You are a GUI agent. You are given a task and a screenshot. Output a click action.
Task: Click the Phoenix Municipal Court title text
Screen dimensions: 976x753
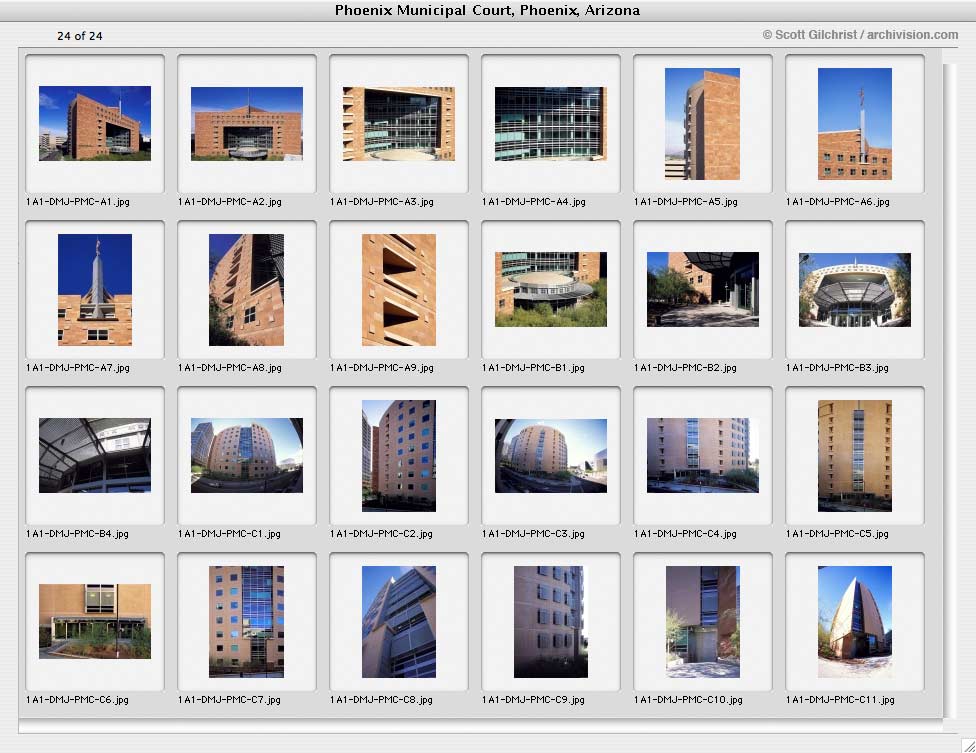487,10
